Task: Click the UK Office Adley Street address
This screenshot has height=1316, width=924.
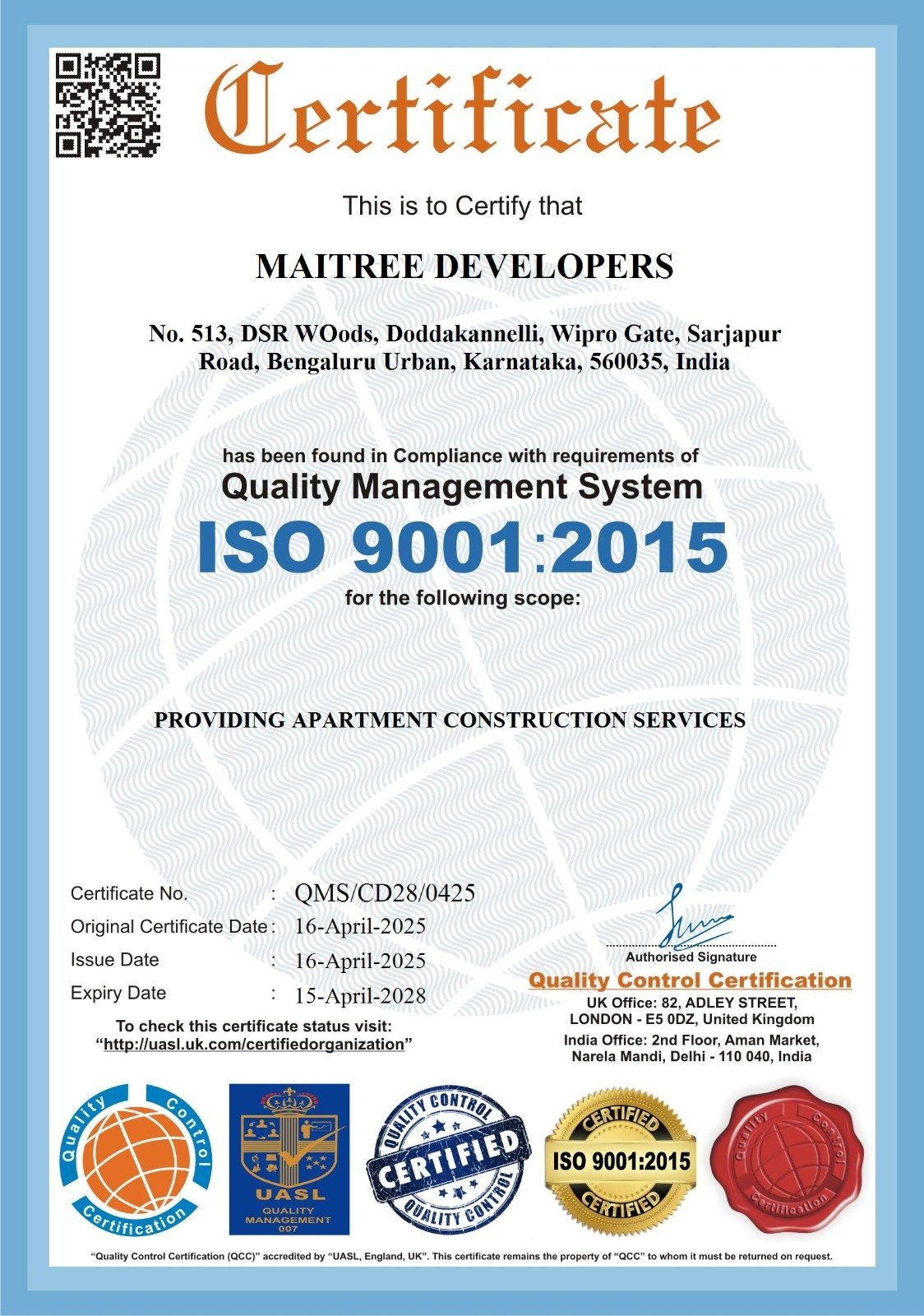Action: pyautogui.click(x=691, y=1011)
